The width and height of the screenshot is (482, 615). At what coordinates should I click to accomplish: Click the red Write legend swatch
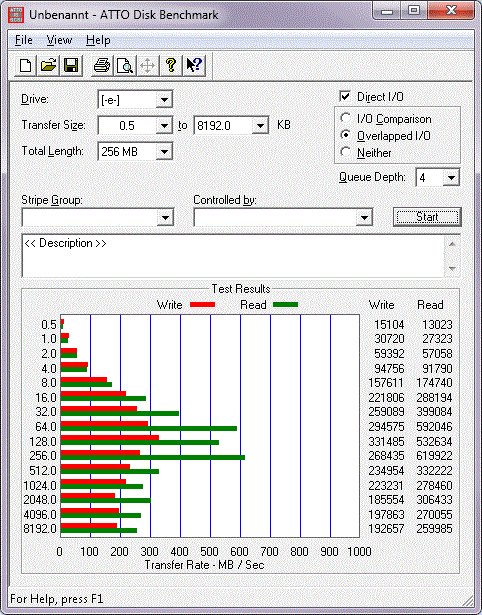(x=202, y=304)
